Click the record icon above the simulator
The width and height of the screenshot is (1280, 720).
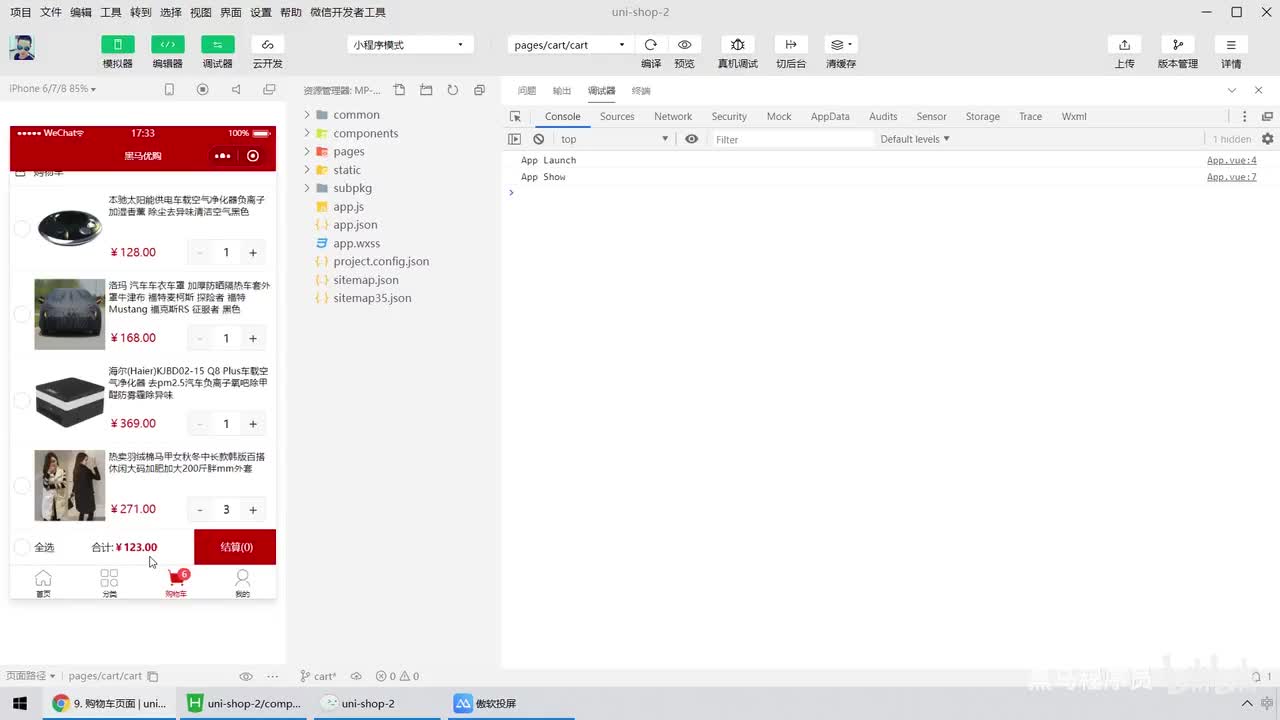coord(203,89)
